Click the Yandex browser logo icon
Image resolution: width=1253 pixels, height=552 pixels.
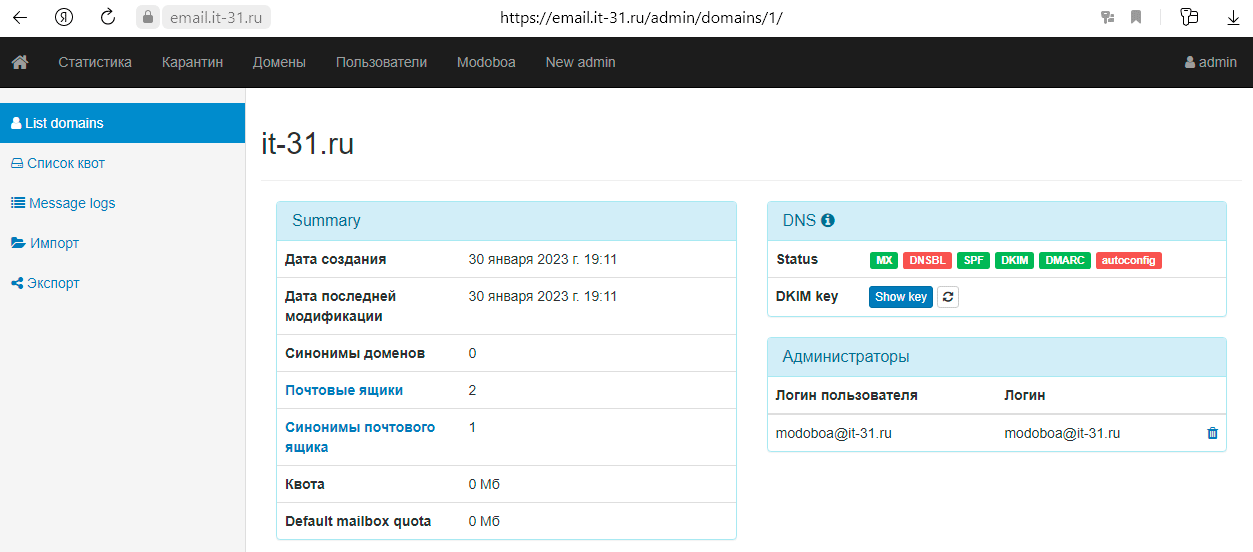click(64, 17)
